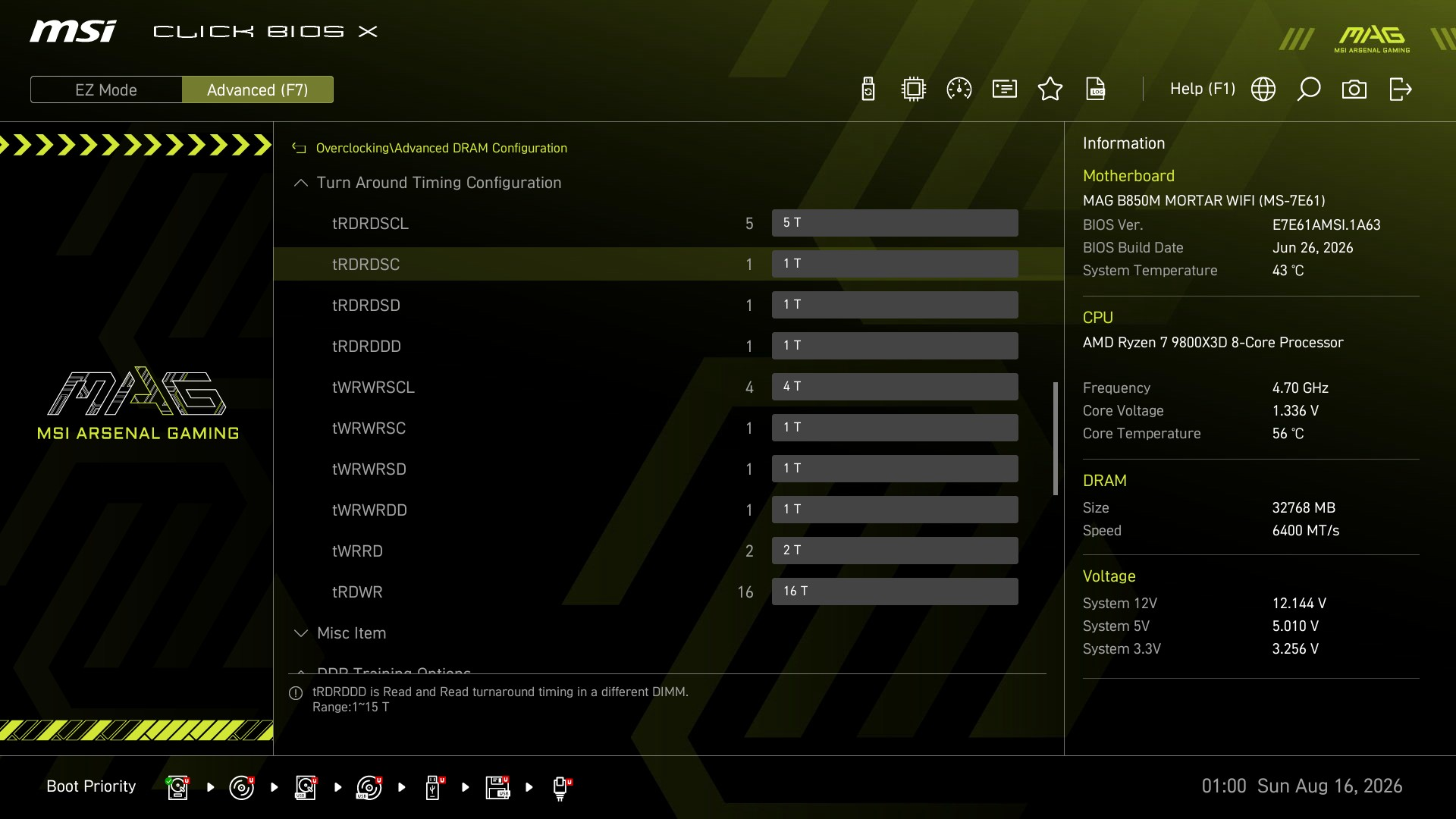Open the speedometer gauge icon
The image size is (1456, 819).
pyautogui.click(x=959, y=89)
